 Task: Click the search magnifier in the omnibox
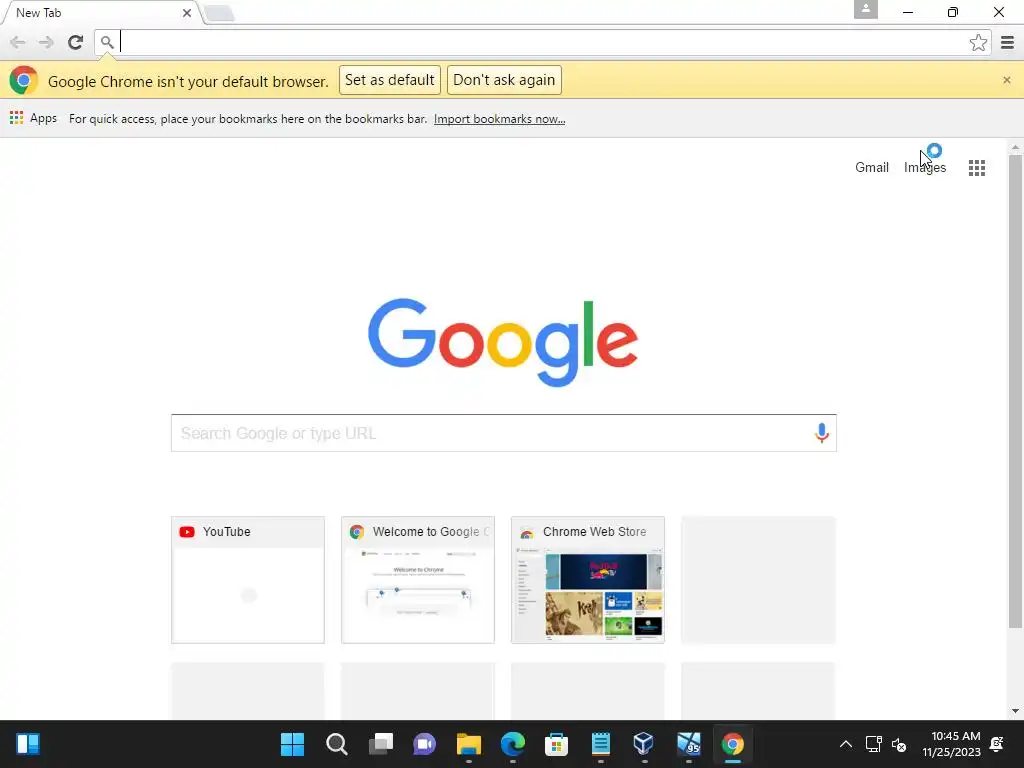coord(107,42)
